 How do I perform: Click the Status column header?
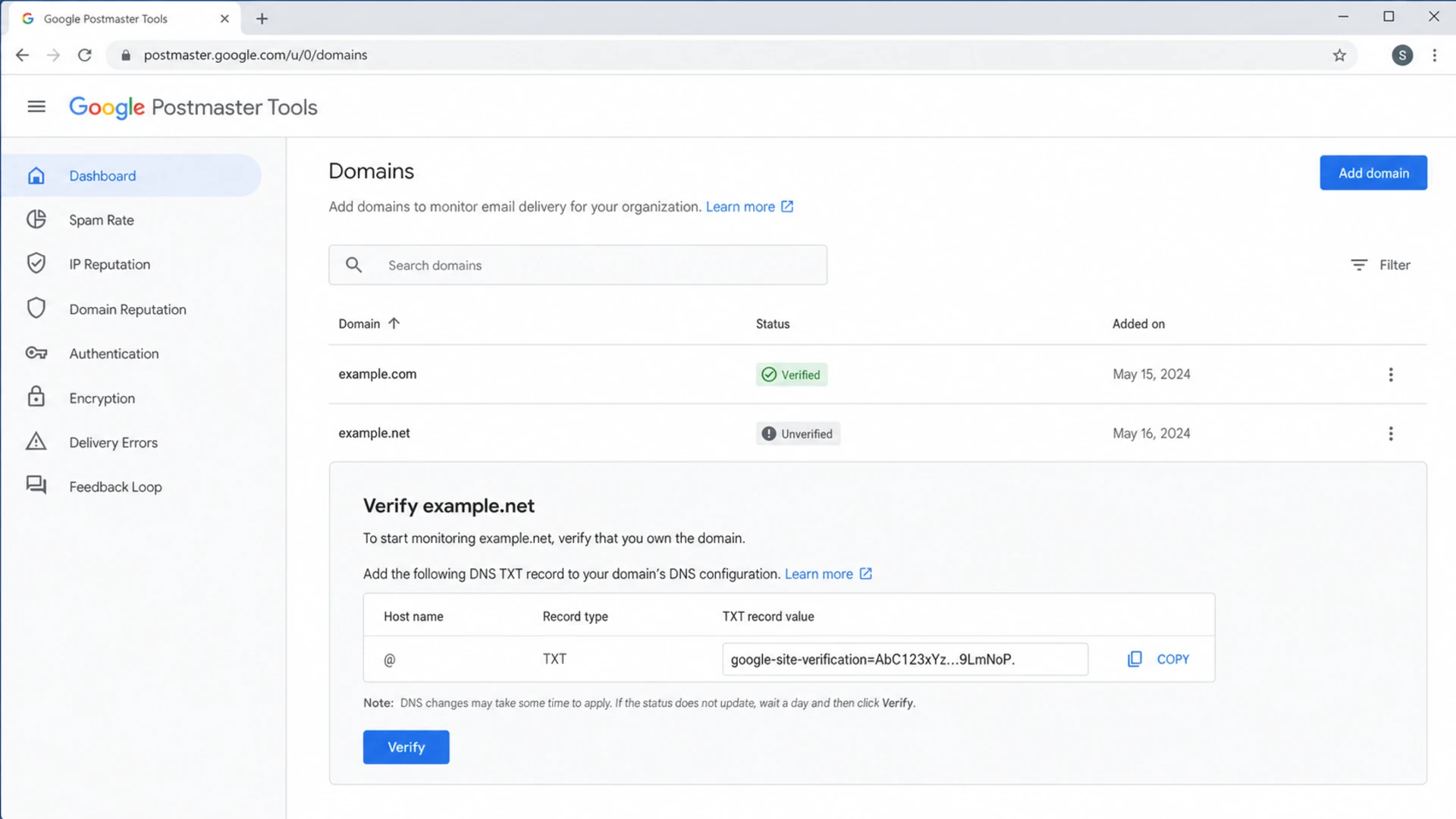(773, 324)
